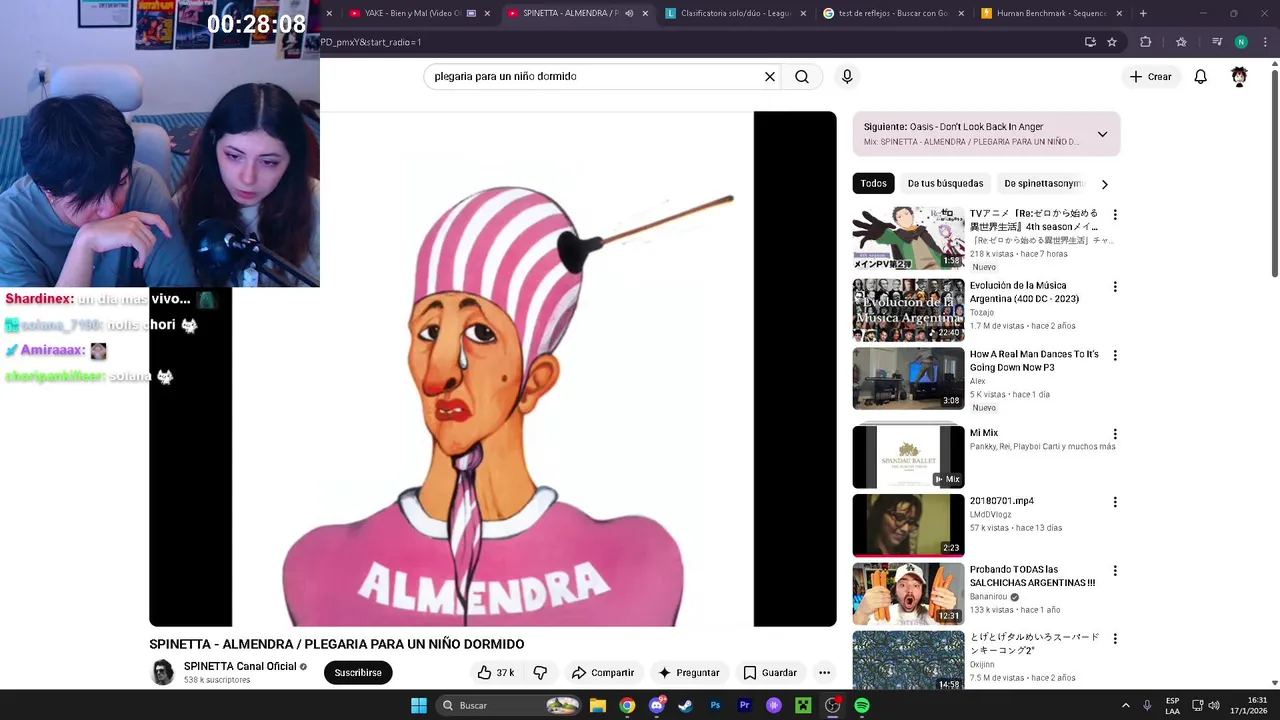Open Steam from the taskbar

pyautogui.click(x=685, y=705)
